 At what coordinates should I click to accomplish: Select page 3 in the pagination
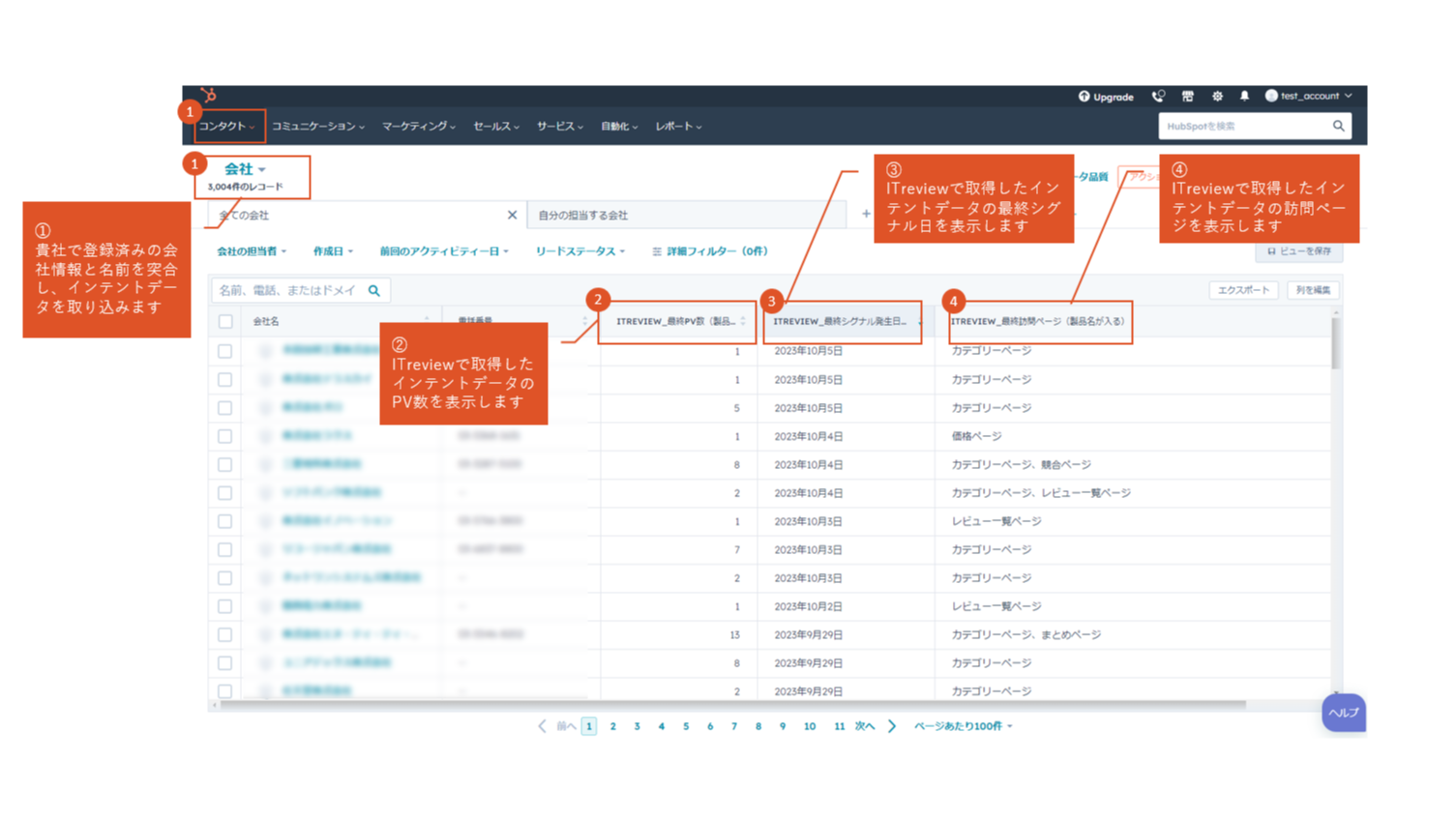pos(637,725)
